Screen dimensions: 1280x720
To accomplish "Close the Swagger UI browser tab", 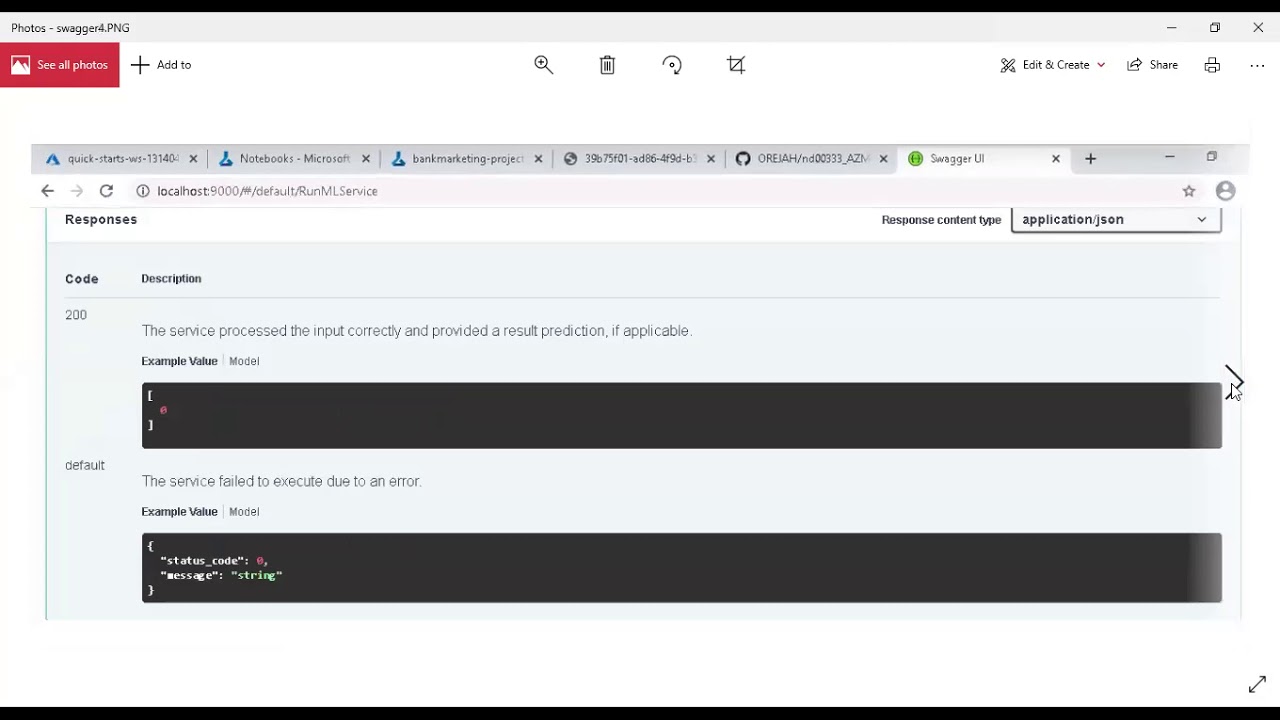I will (1055, 159).
